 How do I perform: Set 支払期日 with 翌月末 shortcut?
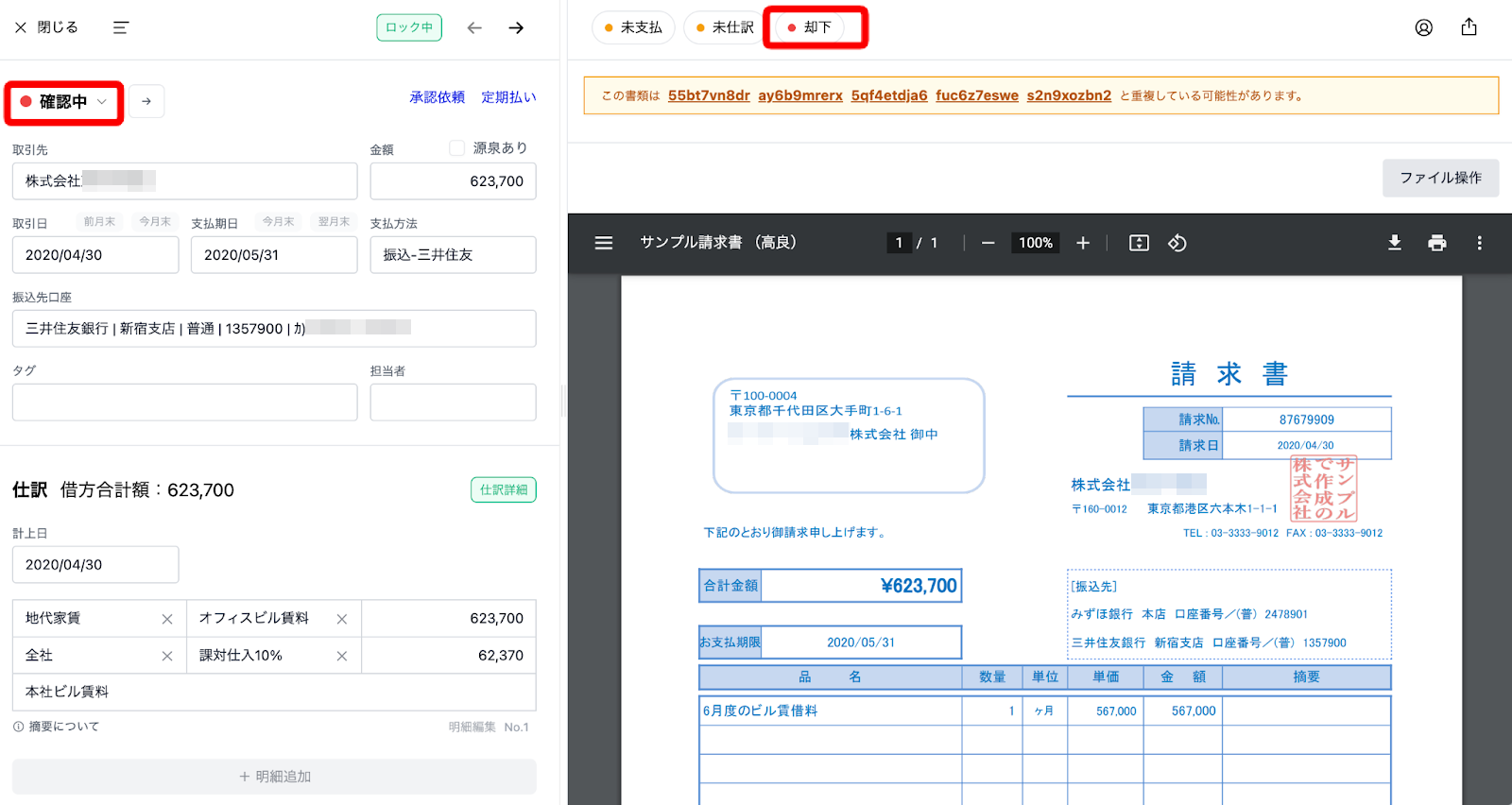pyautogui.click(x=334, y=221)
